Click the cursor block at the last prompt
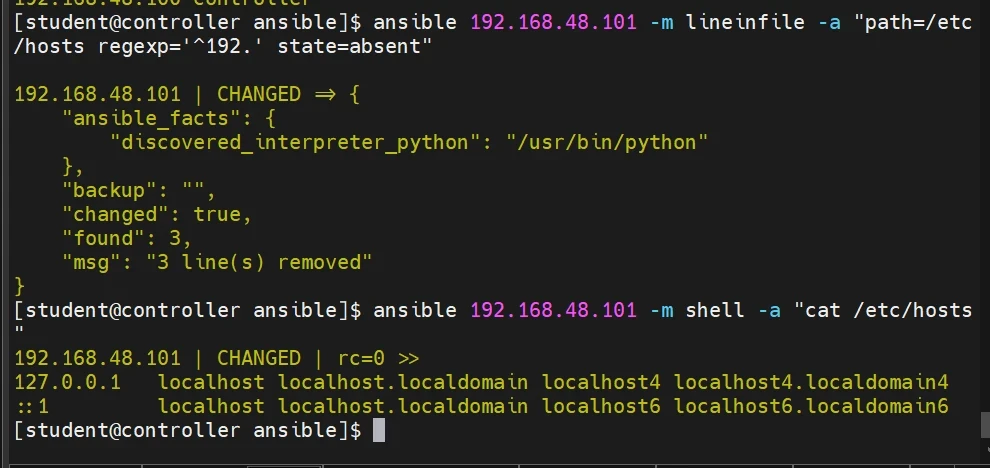Viewport: 990px width, 468px height. point(378,430)
